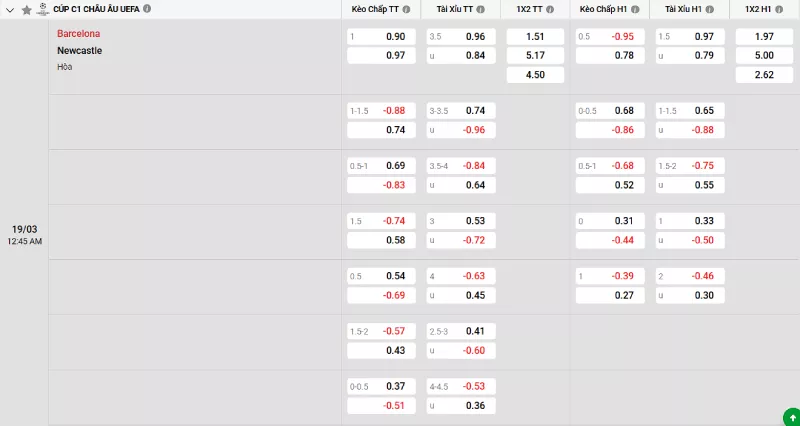The height and width of the screenshot is (426, 800).
Task: Pick over 3.5 odds 0.96 in Tài Xỉu TT
Action: point(460,36)
